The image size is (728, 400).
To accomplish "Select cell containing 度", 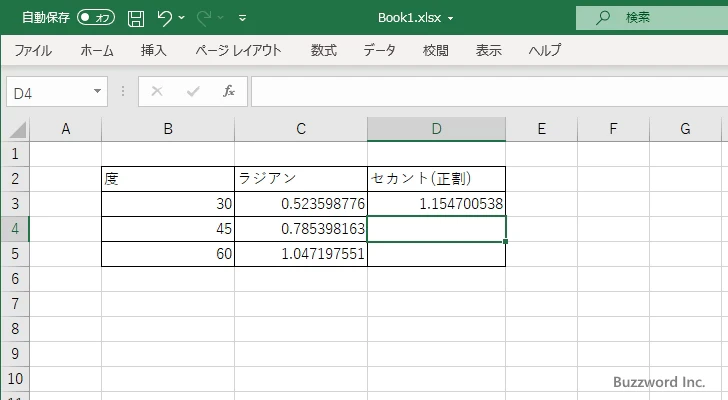I will point(168,179).
